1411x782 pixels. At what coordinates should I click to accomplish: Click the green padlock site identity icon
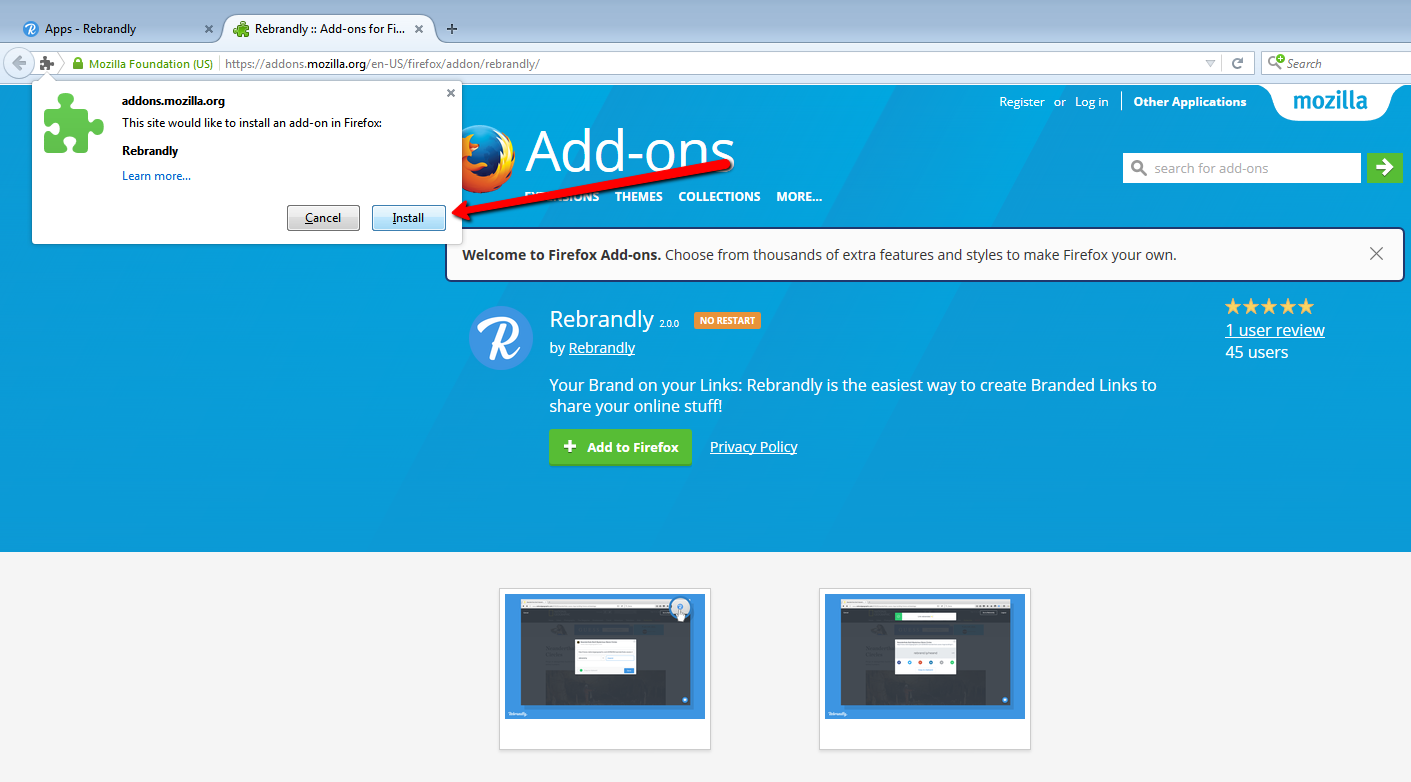click(78, 63)
